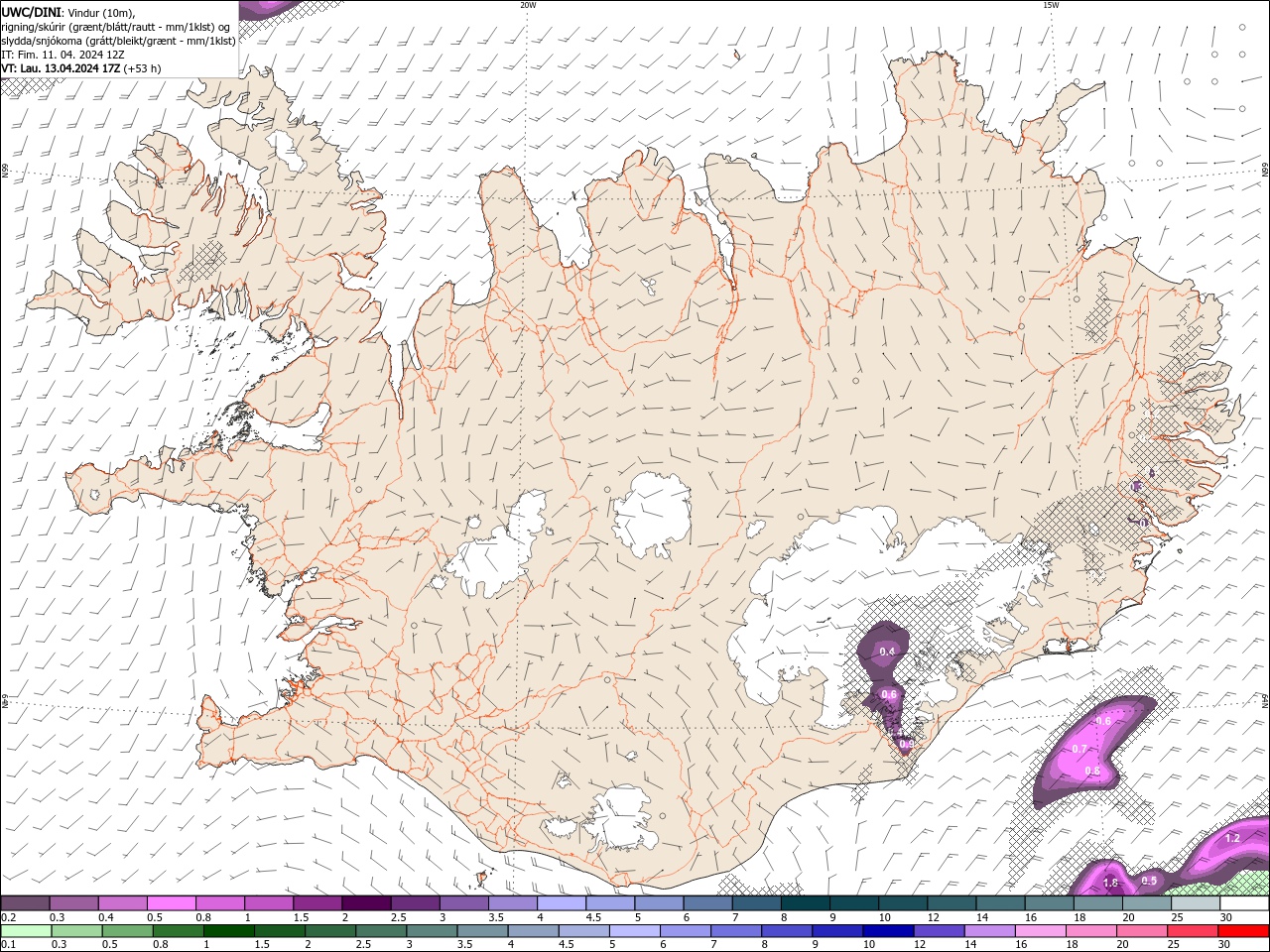The height and width of the screenshot is (952, 1270).
Task: Click the 1.2 contour label
Action: 1232,838
